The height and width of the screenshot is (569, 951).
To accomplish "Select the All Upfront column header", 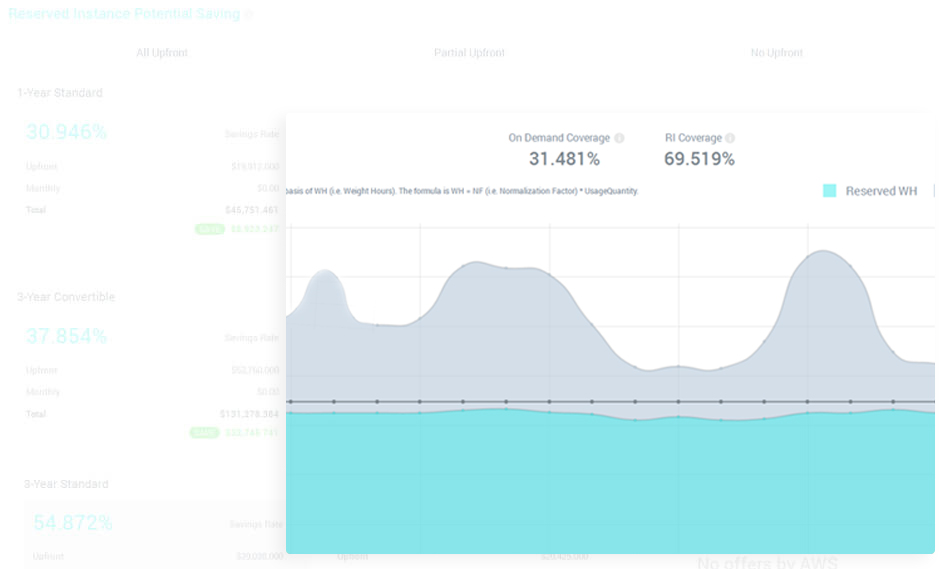I will (162, 53).
